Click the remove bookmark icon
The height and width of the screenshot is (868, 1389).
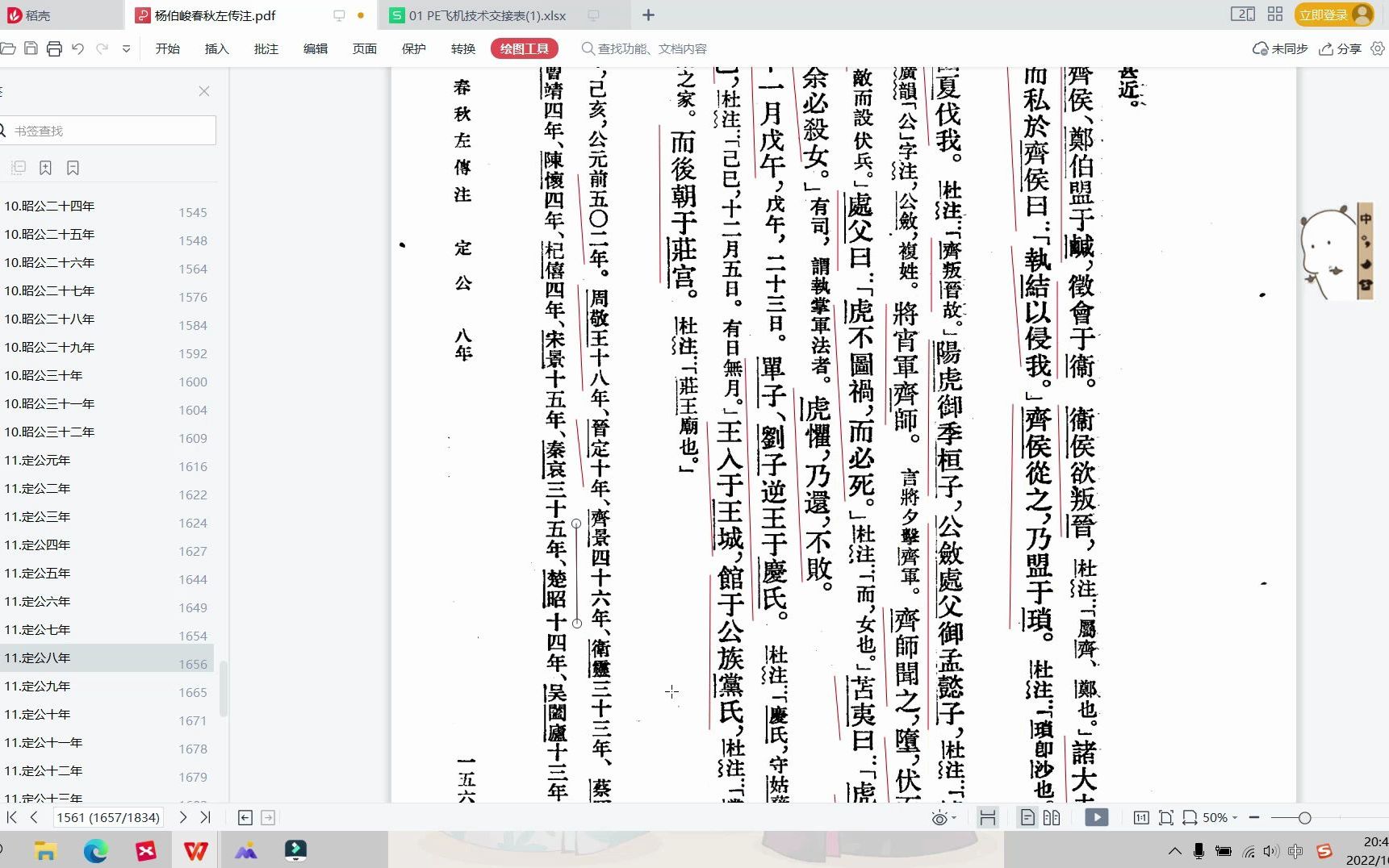(73, 167)
